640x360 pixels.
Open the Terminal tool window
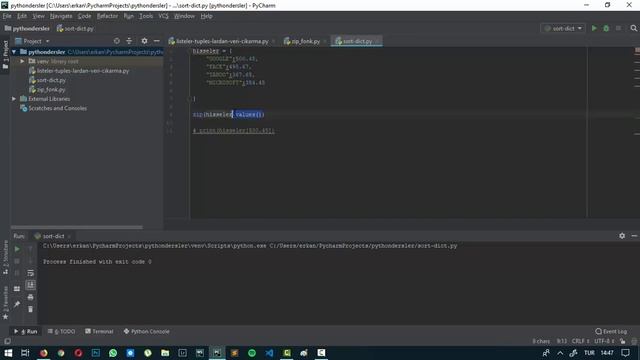pyautogui.click(x=99, y=331)
